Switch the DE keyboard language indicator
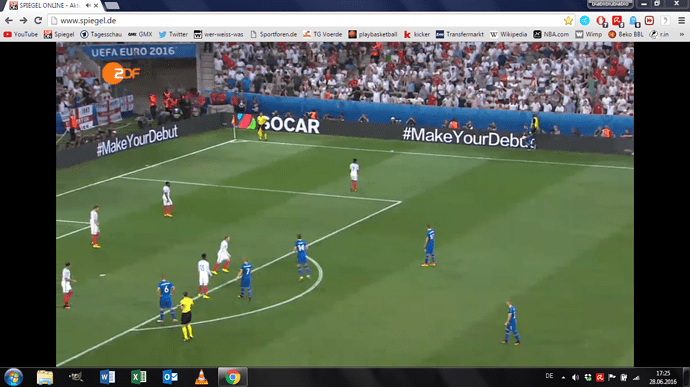Screen dimensions: 690x387 (x=549, y=376)
